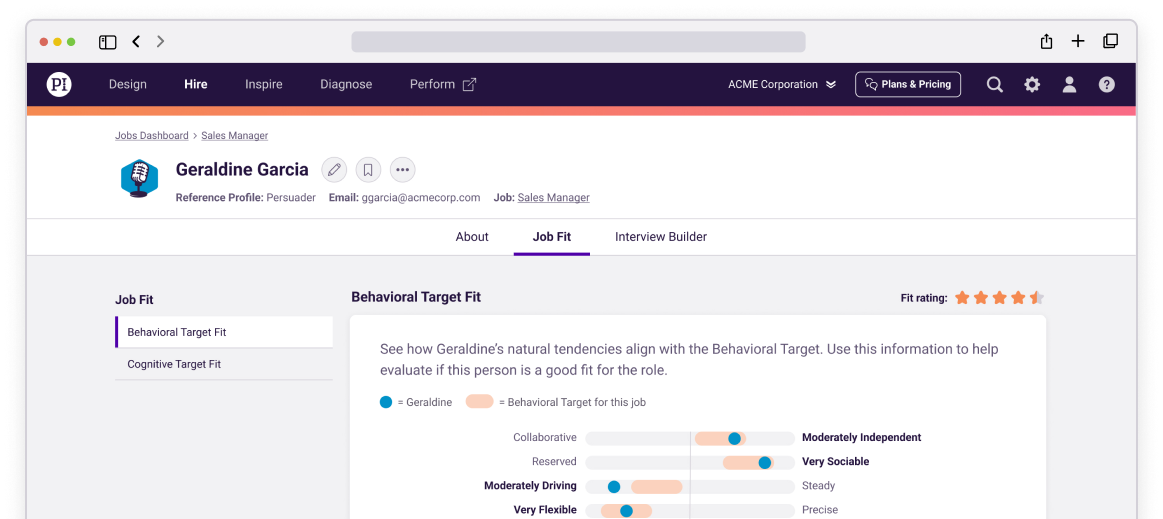Go to the Jobs Dashboard breadcrumb link
Viewport: 1163px width, 519px height.
[x=151, y=136]
